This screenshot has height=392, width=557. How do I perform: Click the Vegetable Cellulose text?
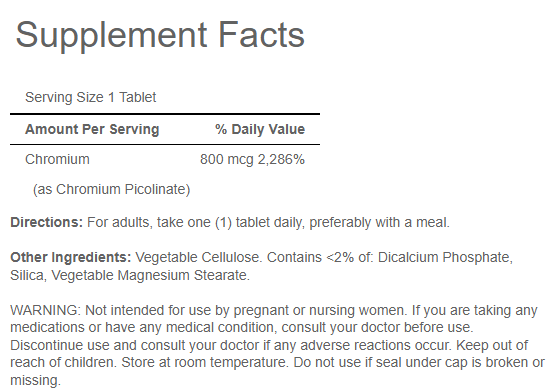coord(199,257)
